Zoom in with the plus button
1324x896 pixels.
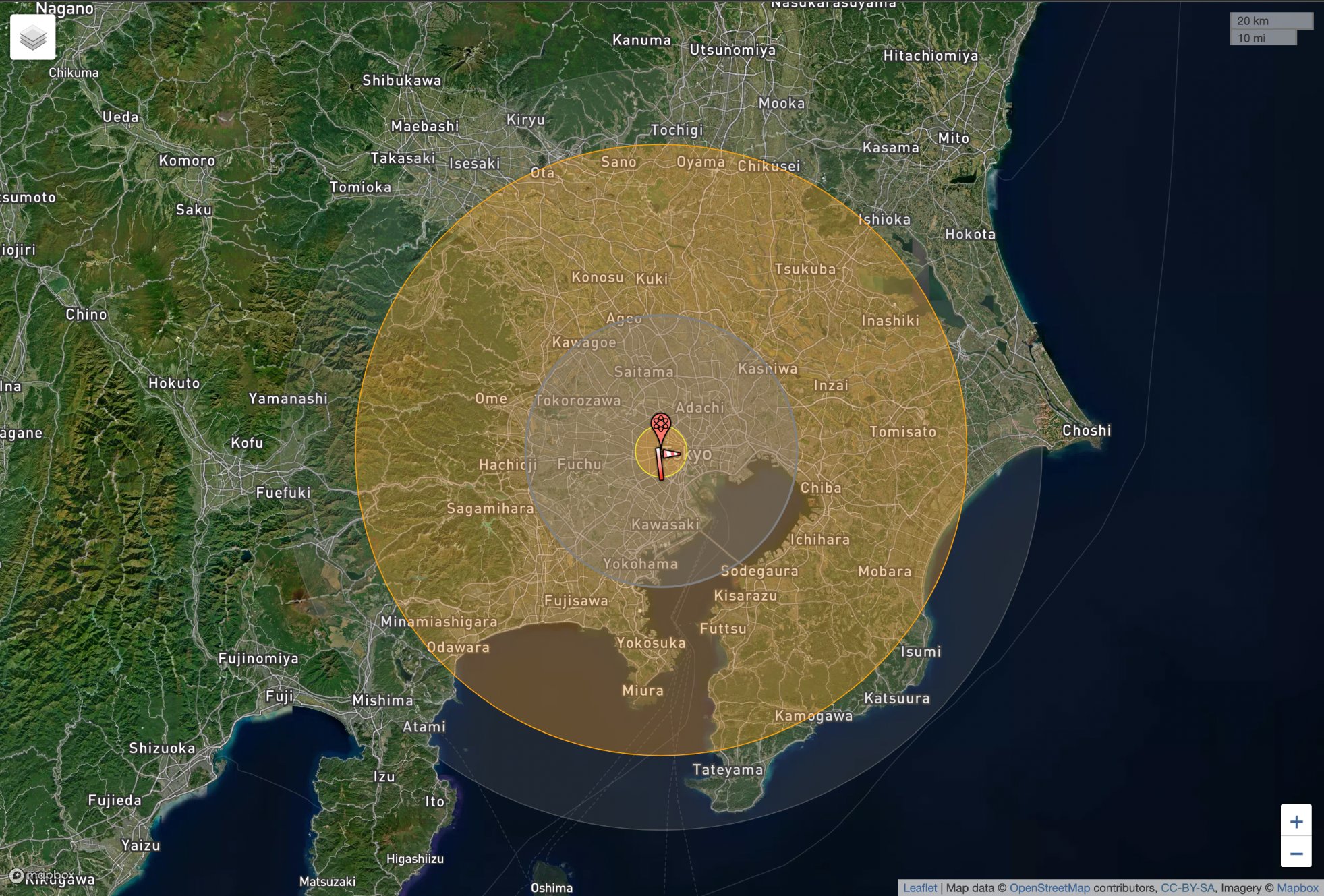pyautogui.click(x=1296, y=821)
